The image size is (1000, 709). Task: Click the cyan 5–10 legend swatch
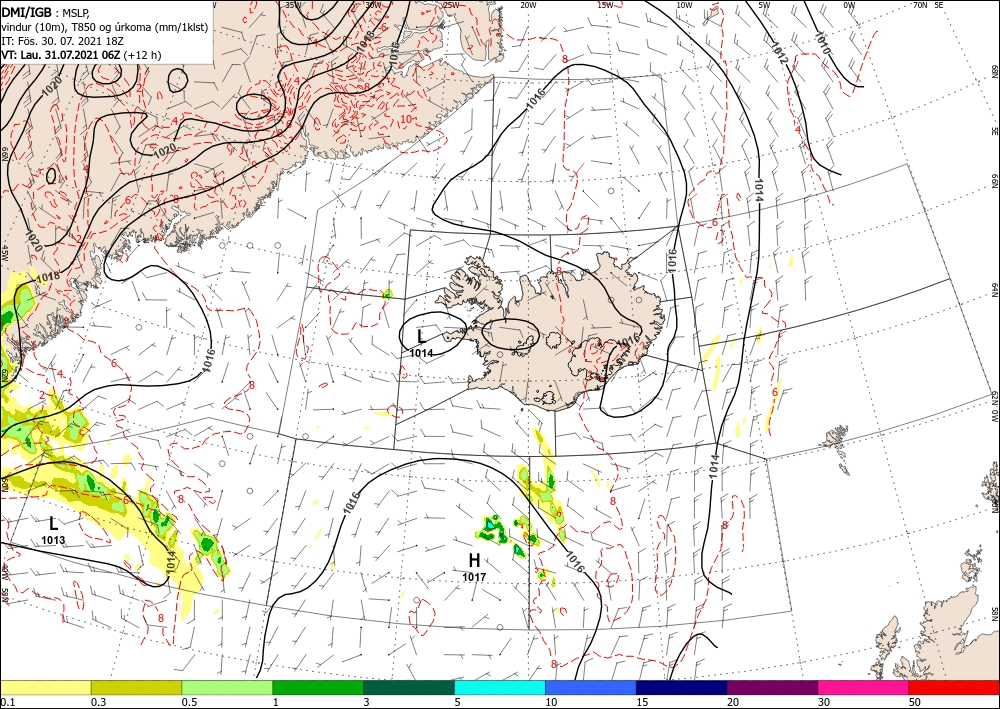[x=500, y=687]
